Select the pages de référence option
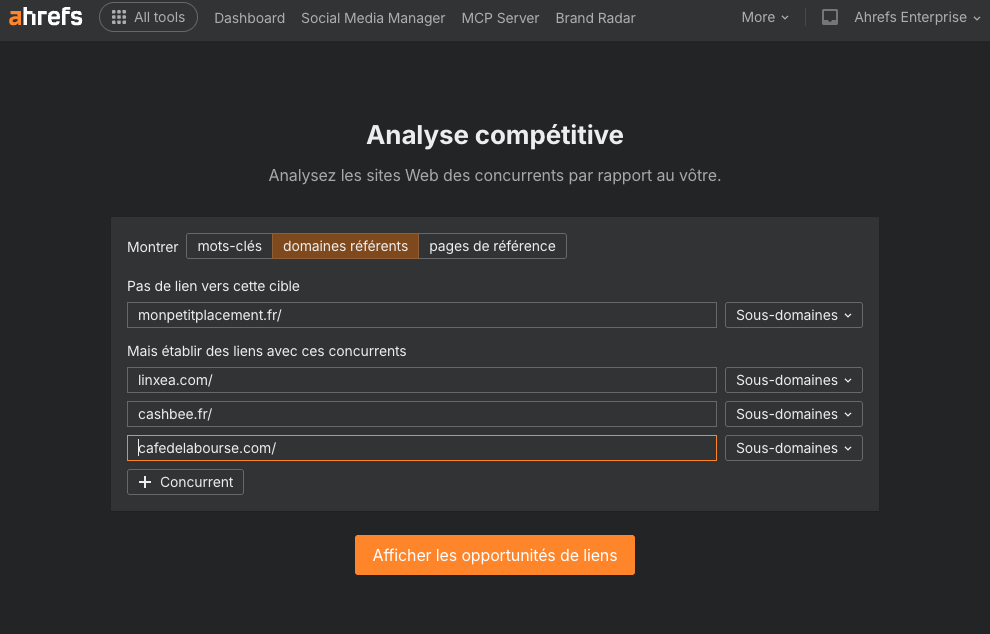The width and height of the screenshot is (990, 634). click(492, 246)
